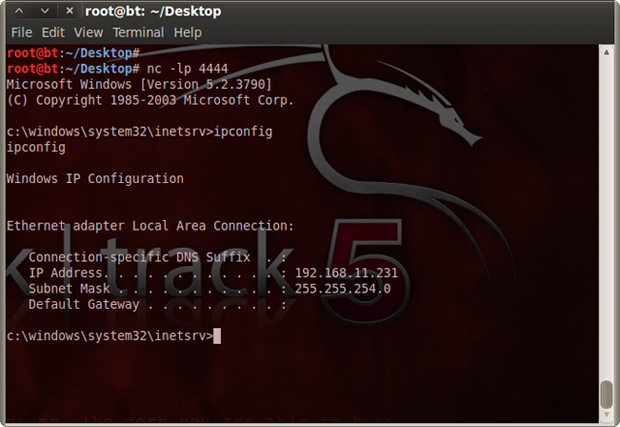Click the Copyright 1985-2003 Microsoft Corp. line
620x427 pixels.
tap(150, 100)
